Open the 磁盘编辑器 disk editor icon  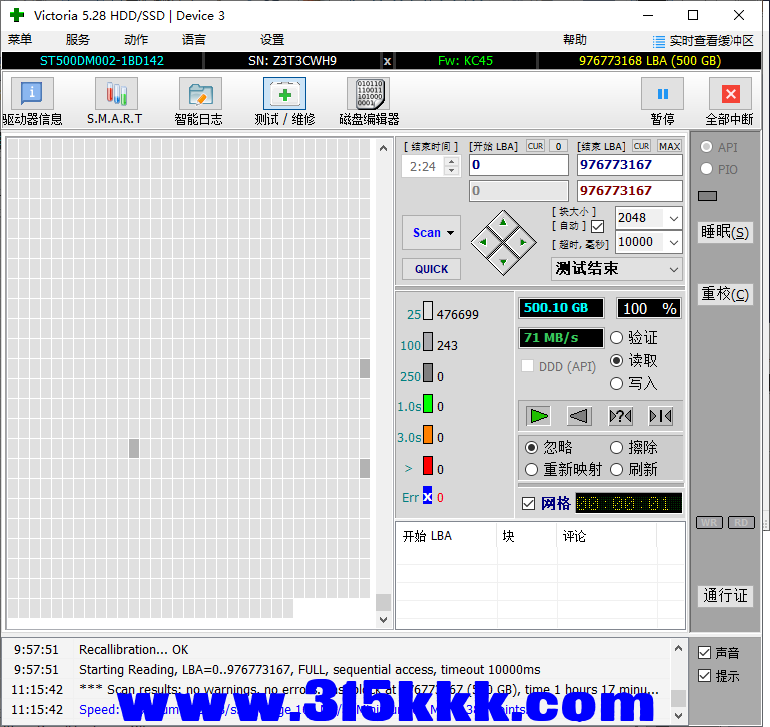click(368, 95)
